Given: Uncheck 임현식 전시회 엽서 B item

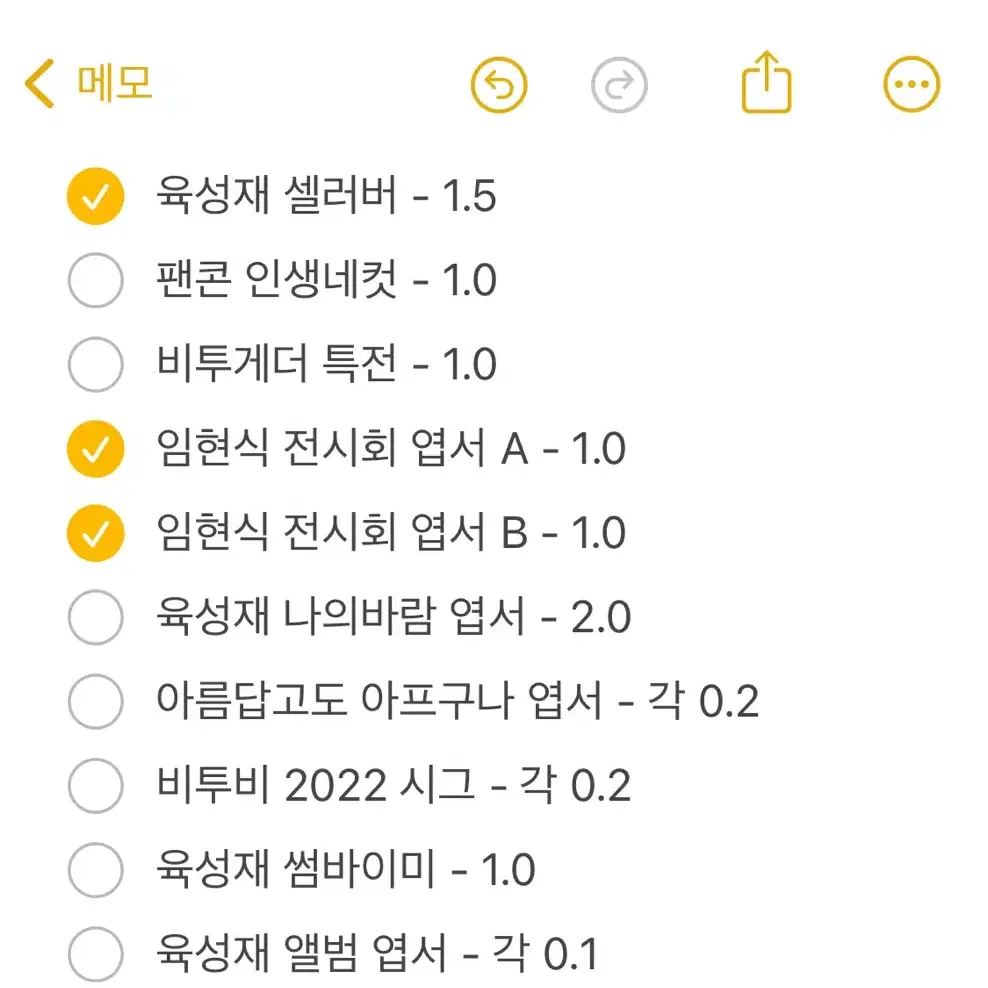Looking at the screenshot, I should tap(96, 533).
